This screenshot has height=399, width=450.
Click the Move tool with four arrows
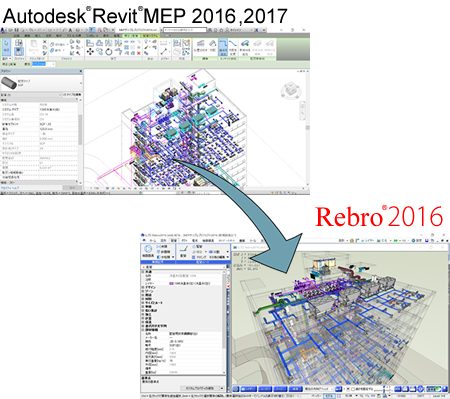tap(90, 51)
